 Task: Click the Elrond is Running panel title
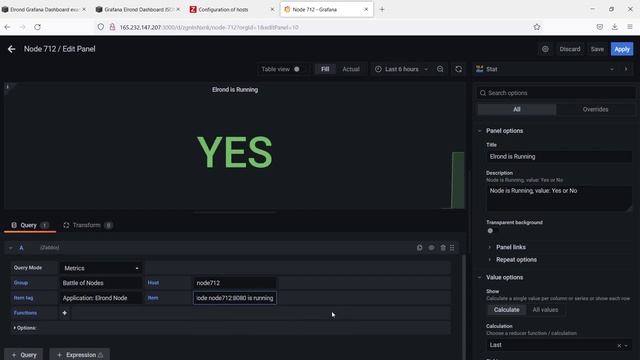[235, 89]
